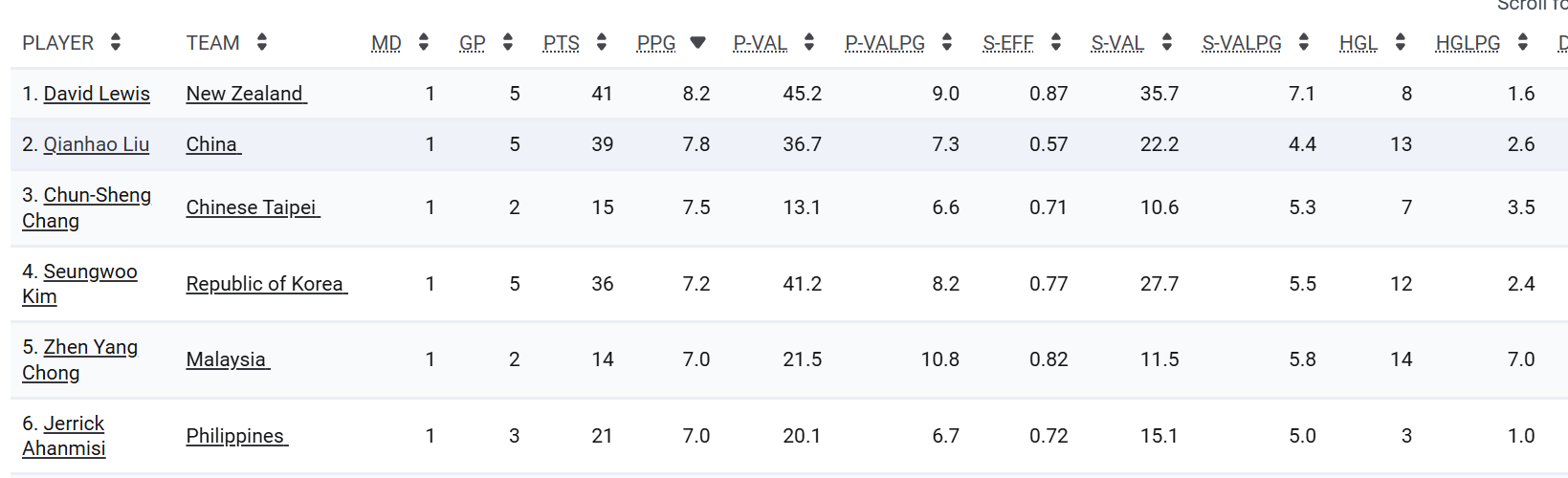Click the P-VALPG column header label
The height and width of the screenshot is (478, 1568).
(x=885, y=43)
